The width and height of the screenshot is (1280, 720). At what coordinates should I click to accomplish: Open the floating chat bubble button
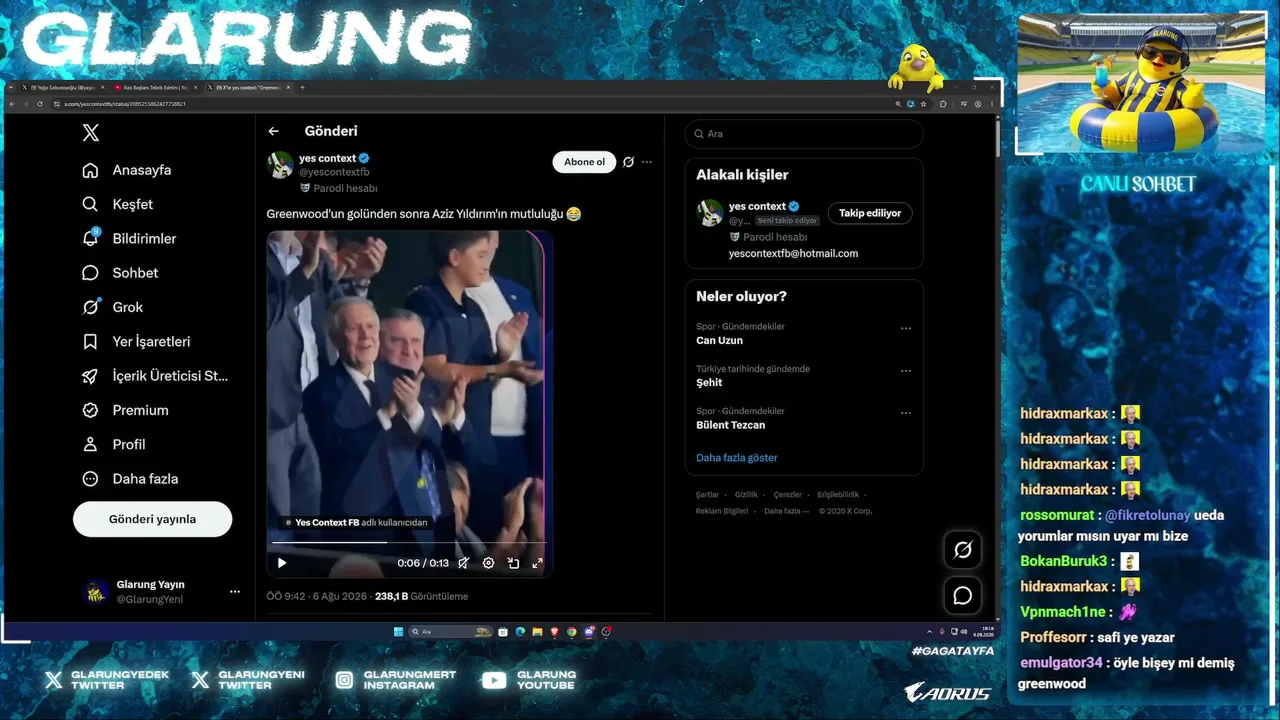[x=963, y=596]
